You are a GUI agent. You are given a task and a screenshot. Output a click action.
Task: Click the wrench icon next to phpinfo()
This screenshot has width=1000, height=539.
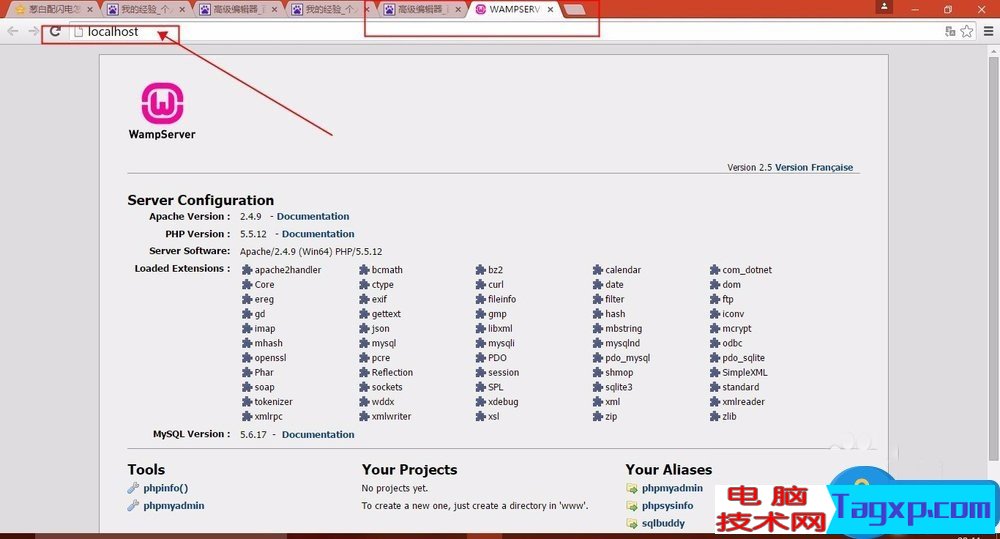(133, 488)
